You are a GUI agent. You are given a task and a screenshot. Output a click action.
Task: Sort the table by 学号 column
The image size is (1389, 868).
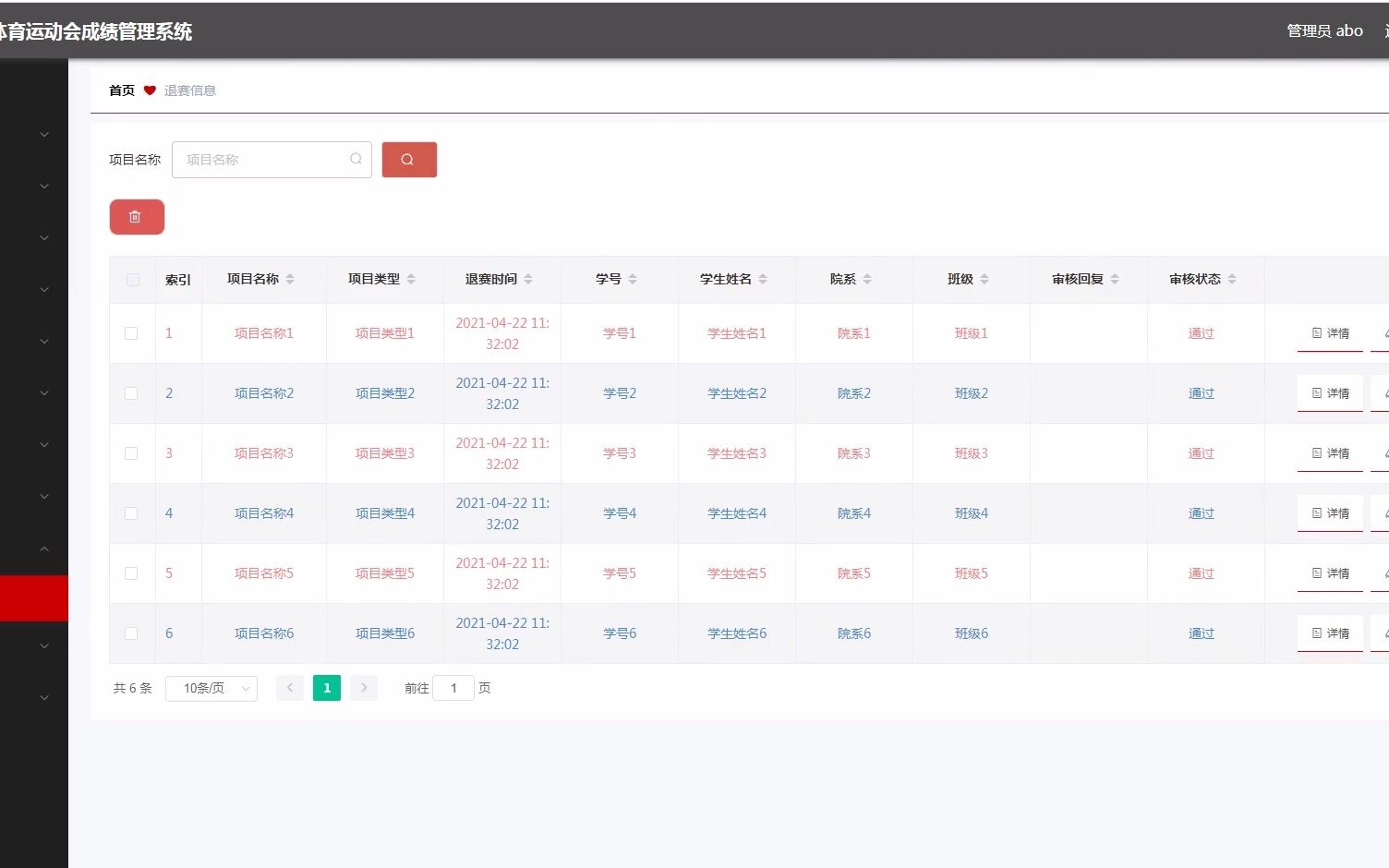tap(633, 279)
